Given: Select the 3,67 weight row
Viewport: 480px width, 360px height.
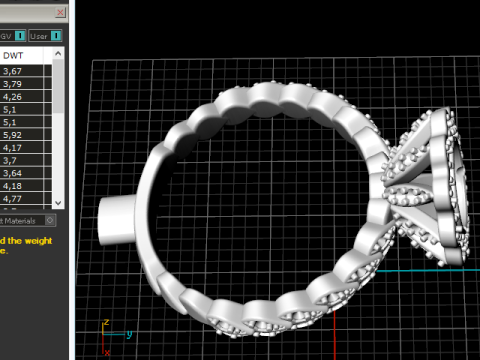Looking at the screenshot, I should (x=26, y=71).
